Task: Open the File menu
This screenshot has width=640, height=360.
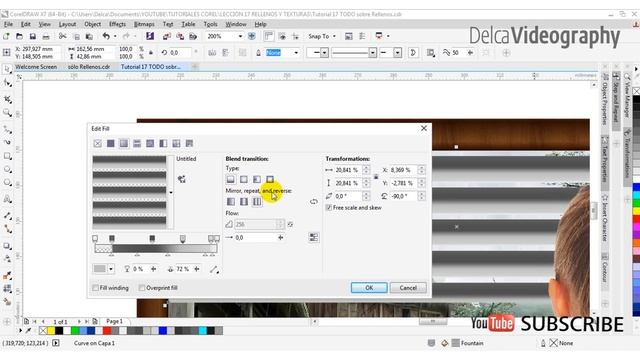Action: (x=9, y=24)
